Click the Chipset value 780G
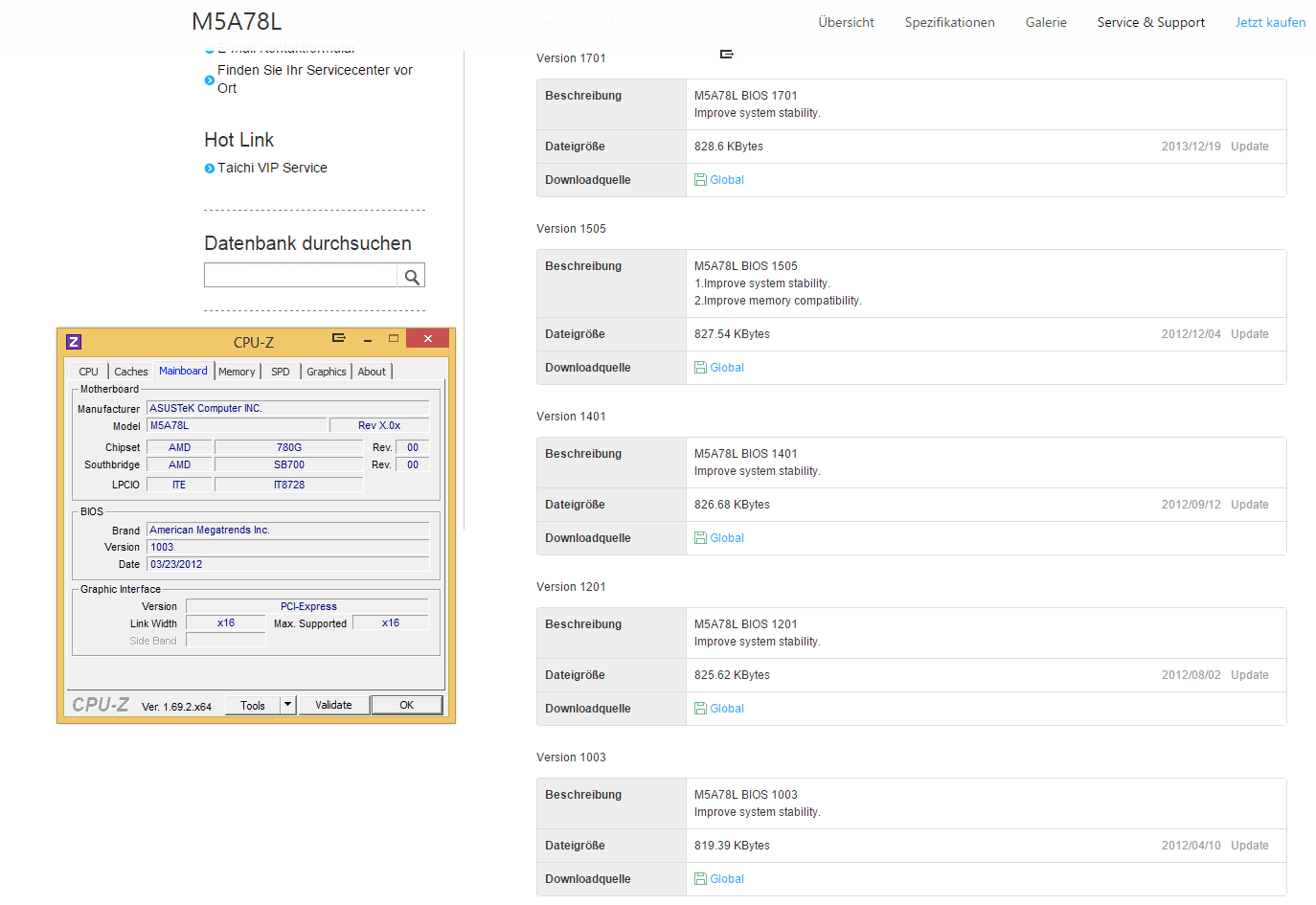Screen dimensions: 1316x905 coord(289,447)
